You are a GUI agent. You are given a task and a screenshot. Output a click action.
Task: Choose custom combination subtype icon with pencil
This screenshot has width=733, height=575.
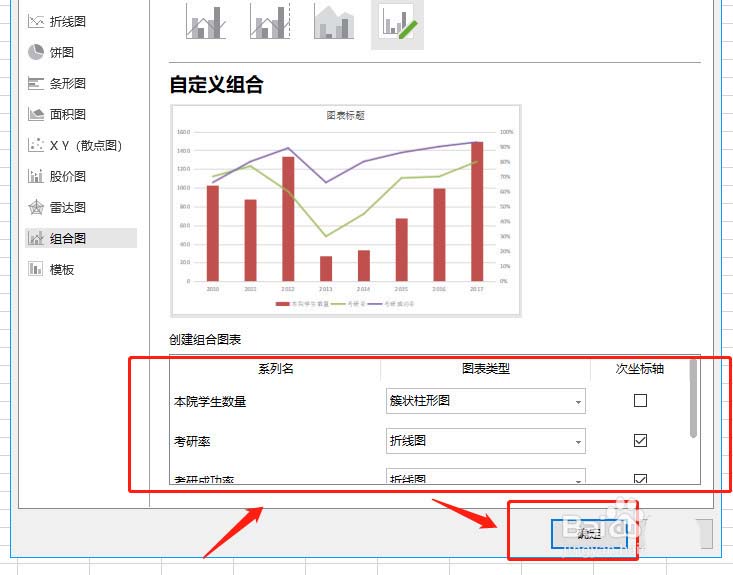pos(397,22)
